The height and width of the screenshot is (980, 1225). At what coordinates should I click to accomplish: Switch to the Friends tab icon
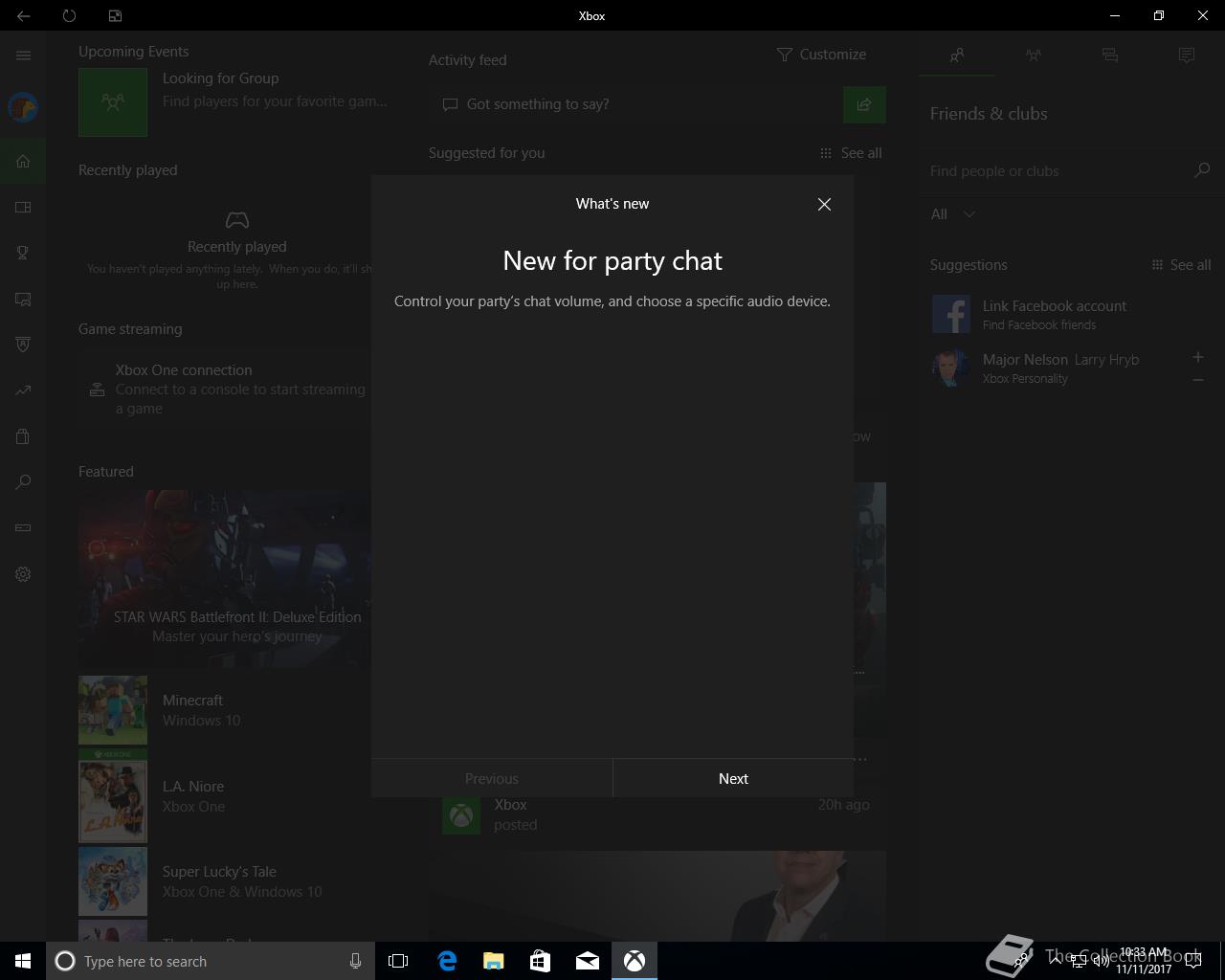point(957,56)
